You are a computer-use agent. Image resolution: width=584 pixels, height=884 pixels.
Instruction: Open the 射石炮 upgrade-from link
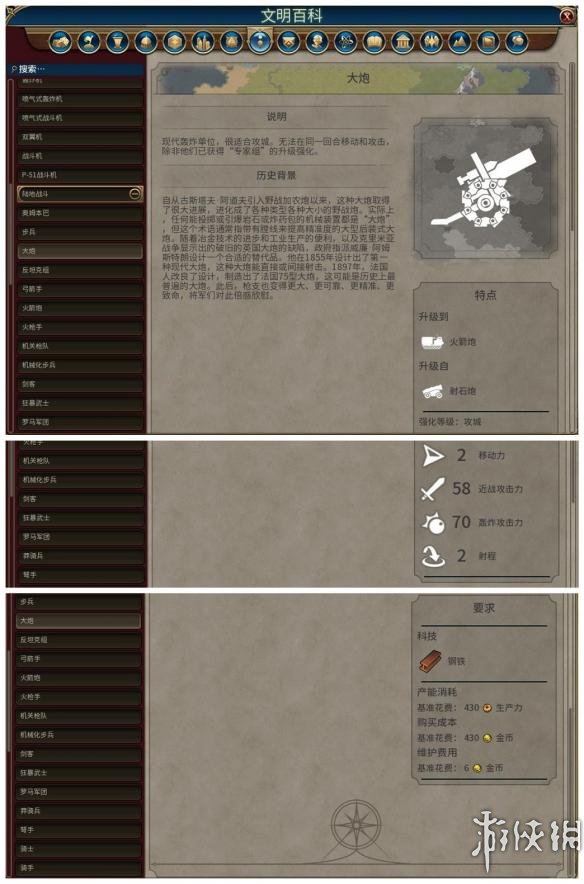449,391
